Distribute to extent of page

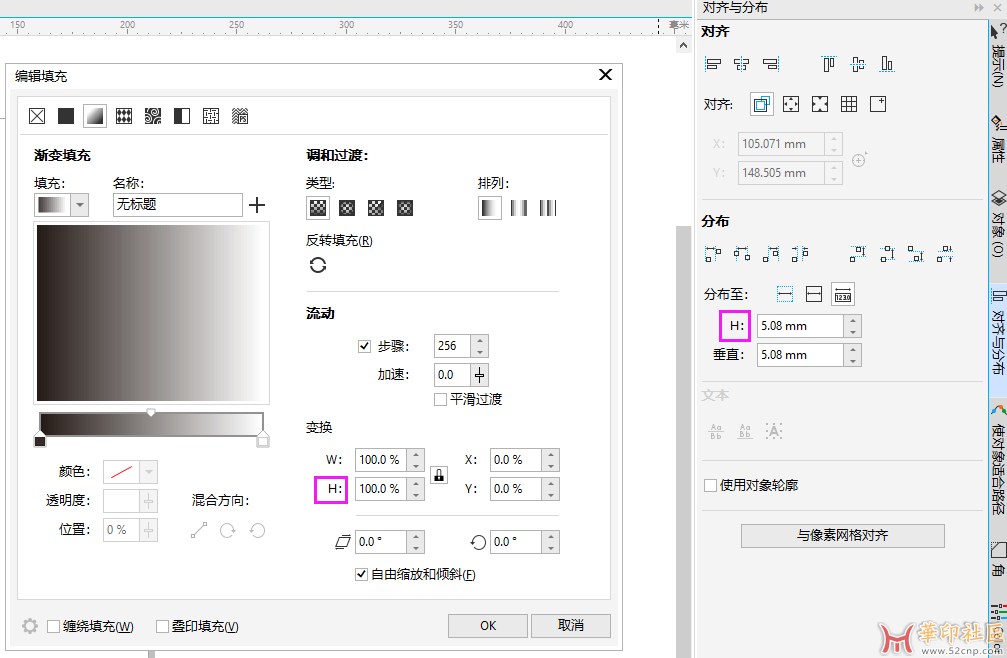point(814,294)
